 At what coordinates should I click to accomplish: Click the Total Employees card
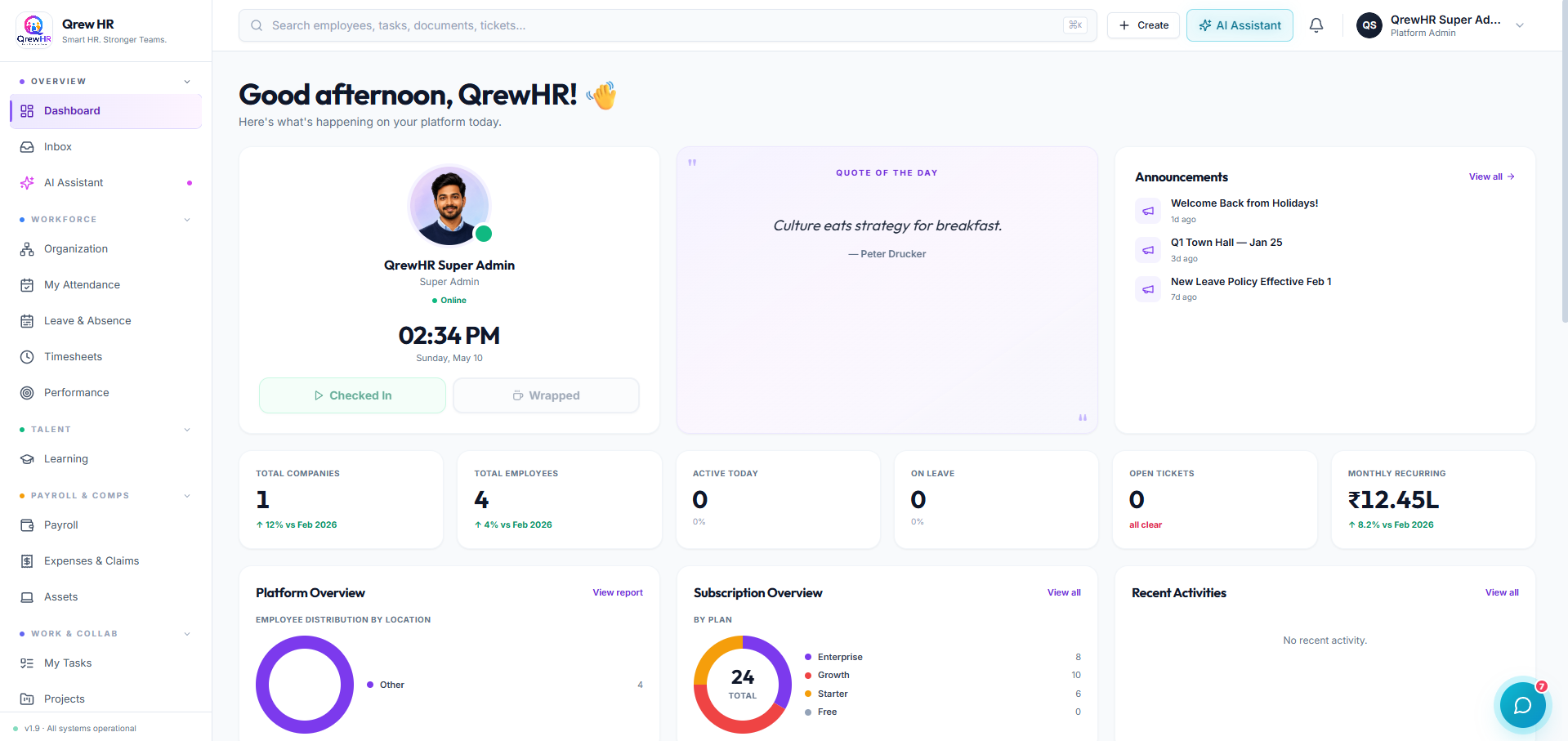click(x=559, y=500)
